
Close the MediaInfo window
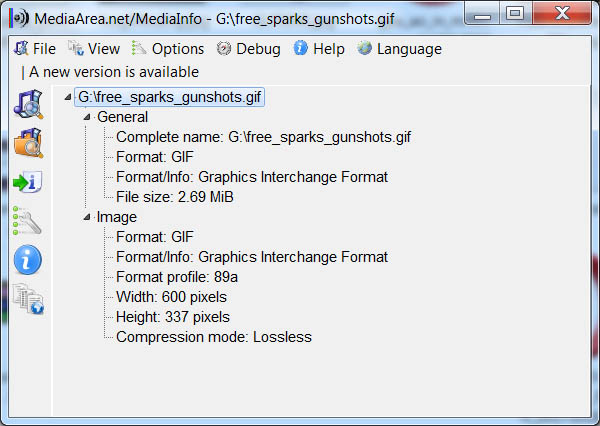coord(562,14)
